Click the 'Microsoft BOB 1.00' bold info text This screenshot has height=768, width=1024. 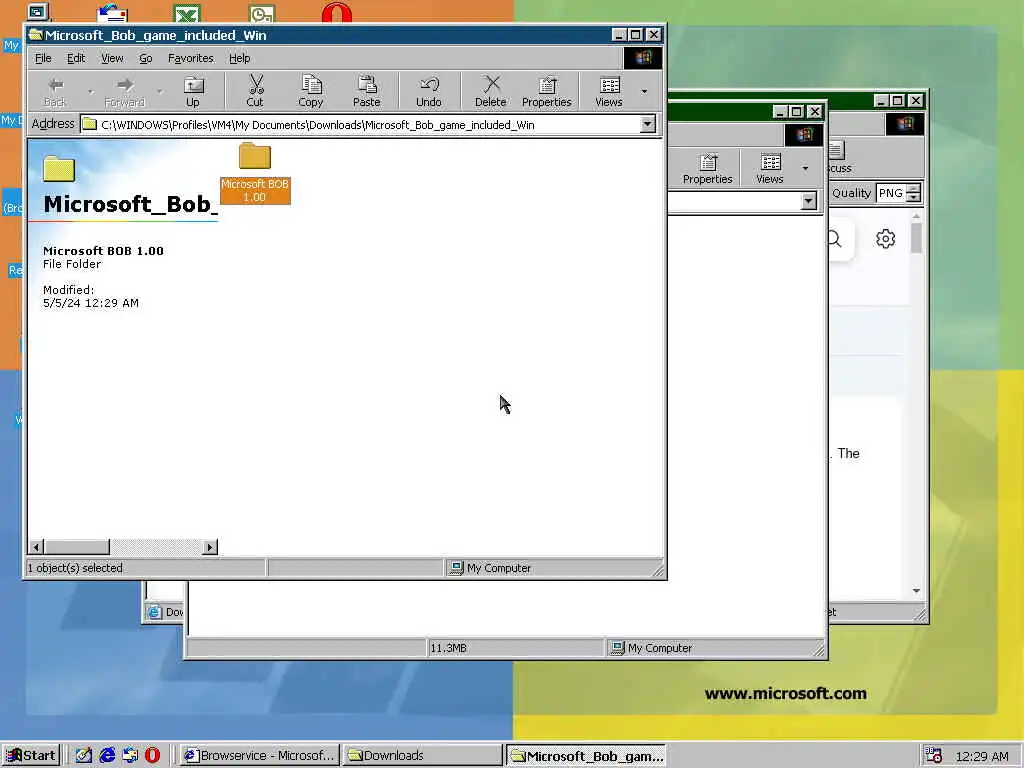click(x=103, y=251)
